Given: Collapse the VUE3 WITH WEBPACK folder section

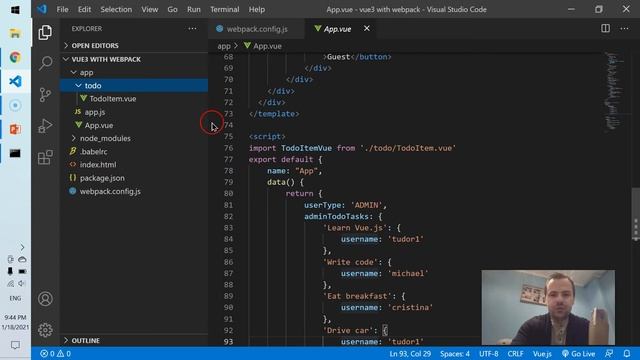Looking at the screenshot, I should [x=134, y=59].
